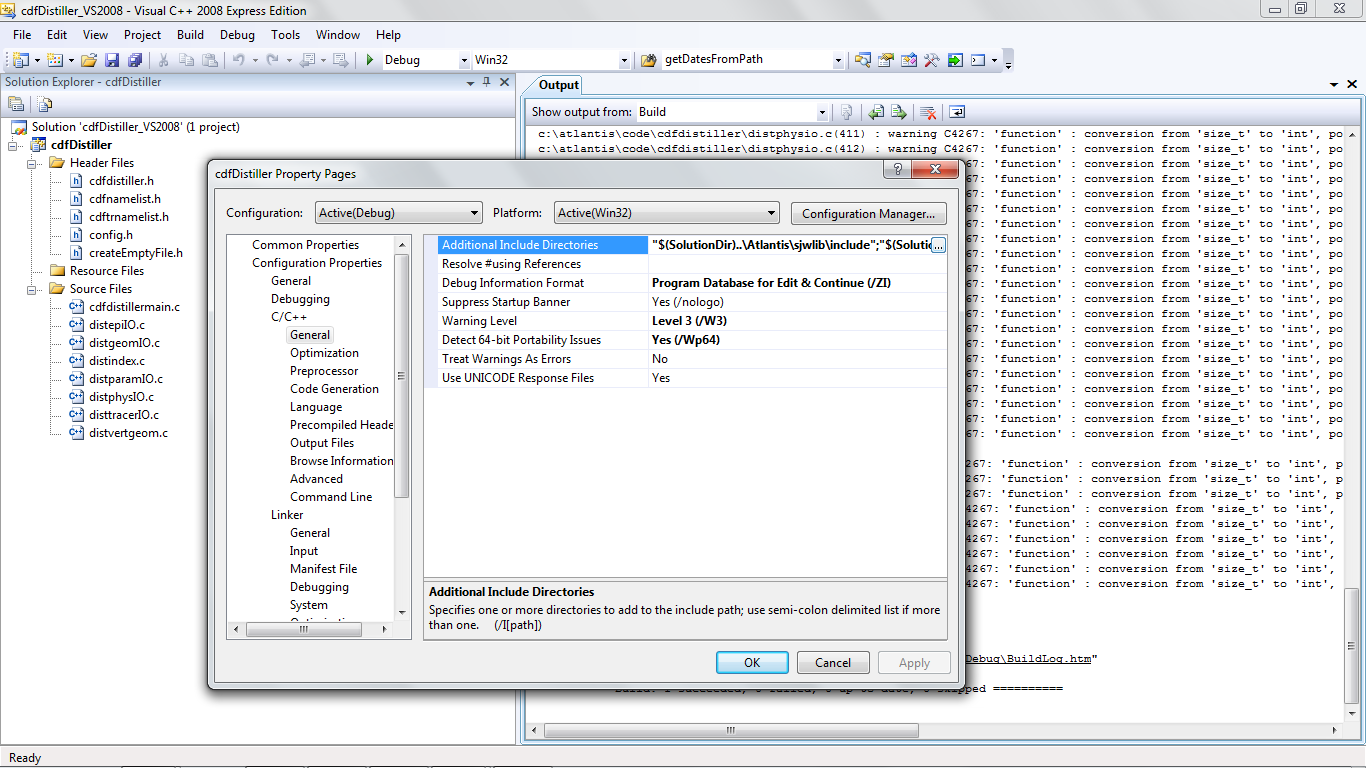Open the Build menu

click(x=190, y=35)
